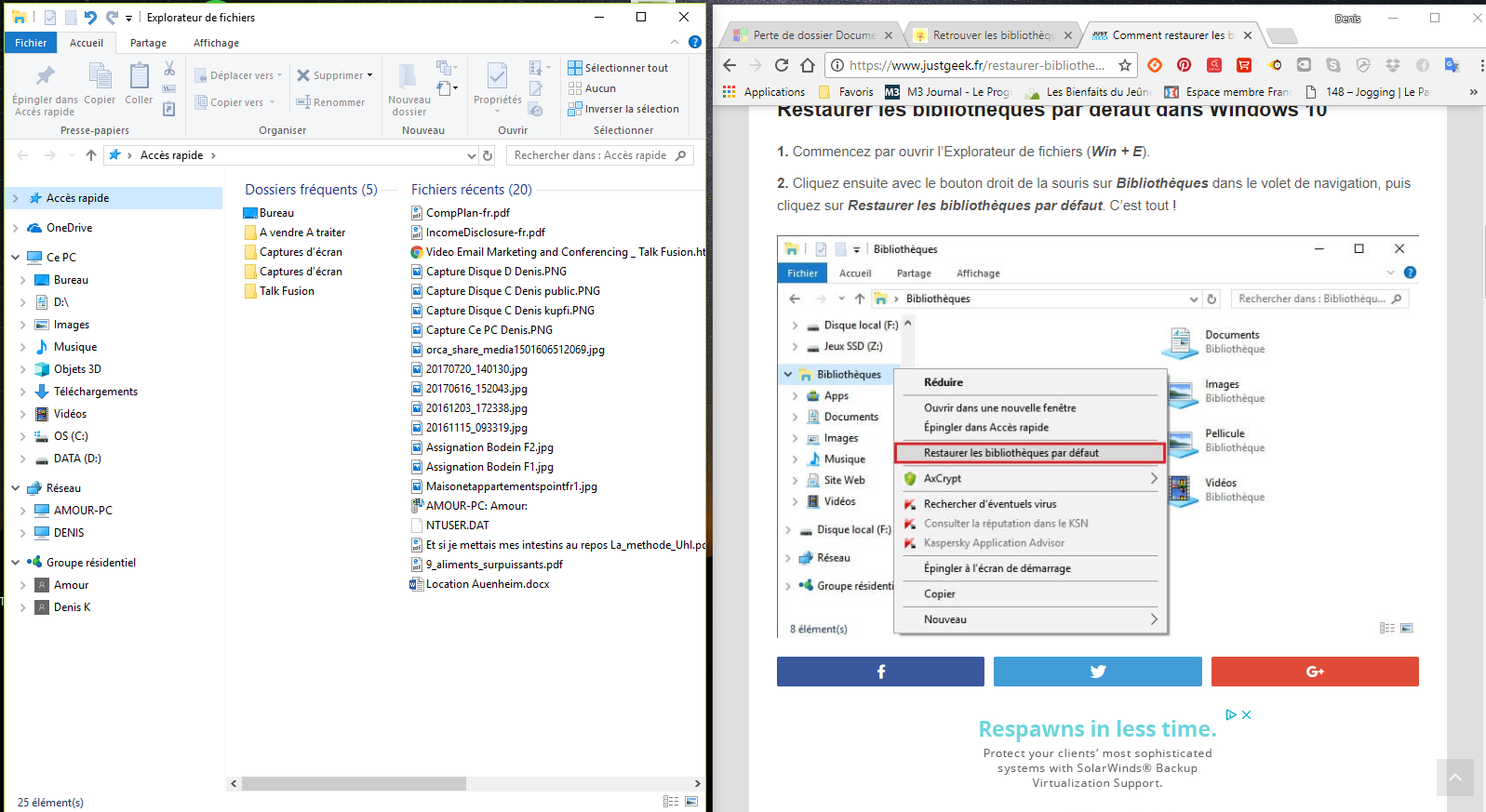Click the Chrome home icon
Viewport: 1486px width, 812px height.
(808, 65)
